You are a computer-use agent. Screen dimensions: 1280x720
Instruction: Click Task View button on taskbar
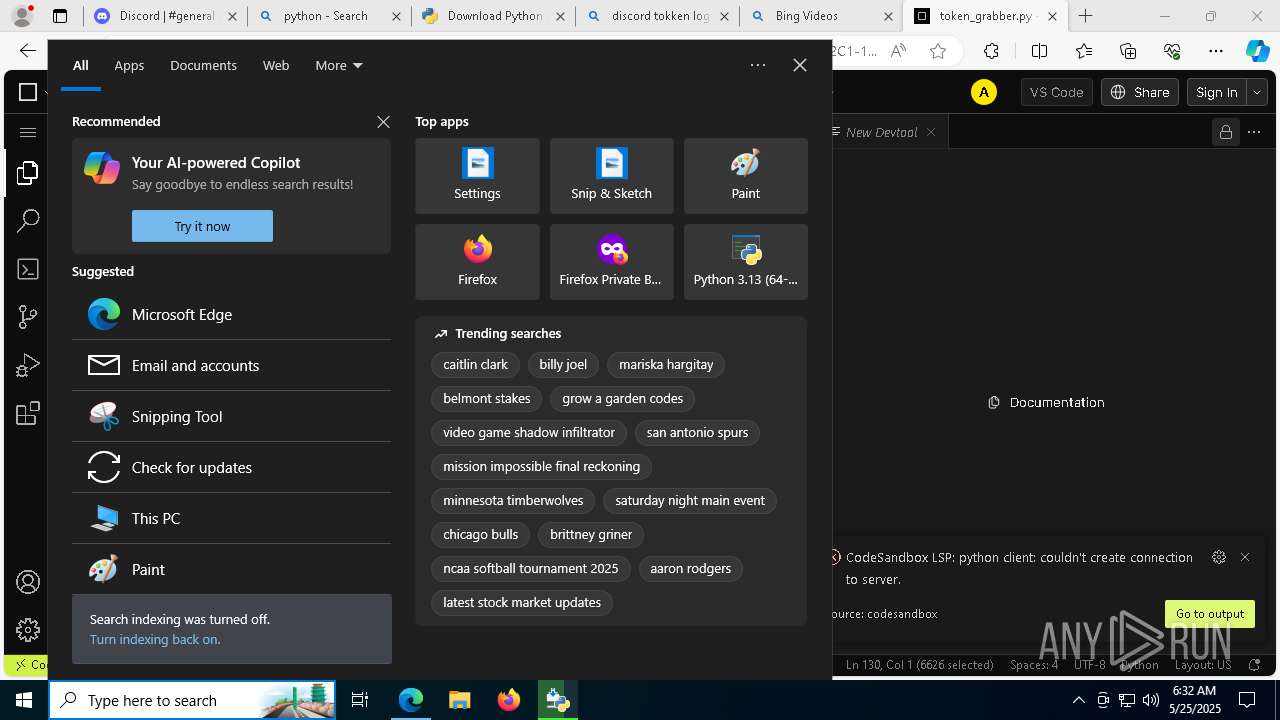click(x=360, y=700)
